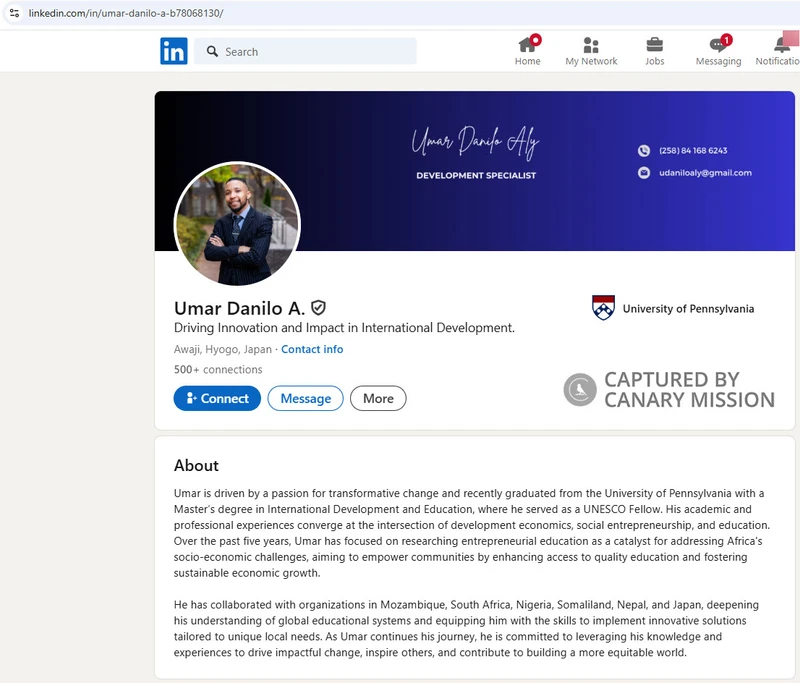Click the location text Awaji, Hyogo, Japan

[x=222, y=349]
